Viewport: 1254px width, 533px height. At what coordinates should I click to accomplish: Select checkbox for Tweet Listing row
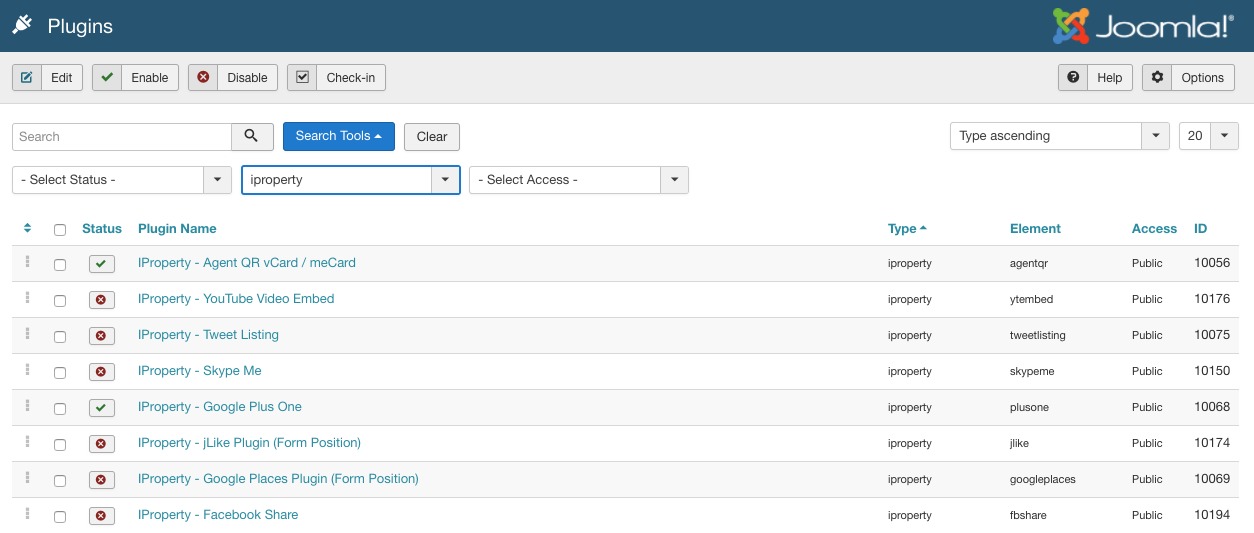[x=60, y=337]
